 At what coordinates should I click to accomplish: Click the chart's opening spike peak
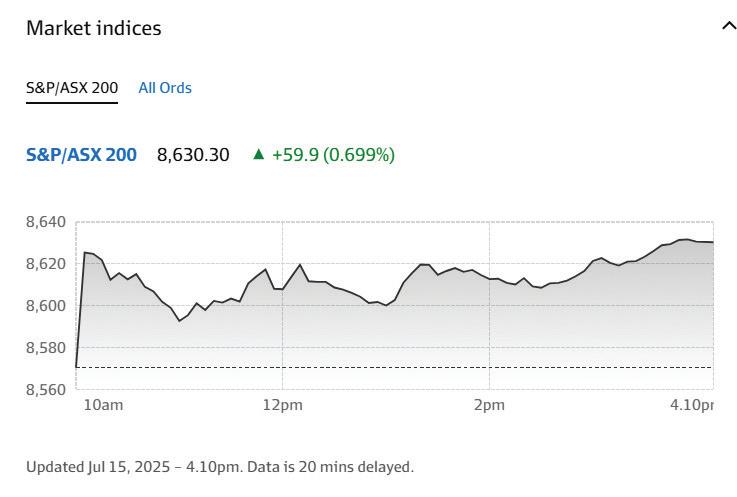[86, 253]
